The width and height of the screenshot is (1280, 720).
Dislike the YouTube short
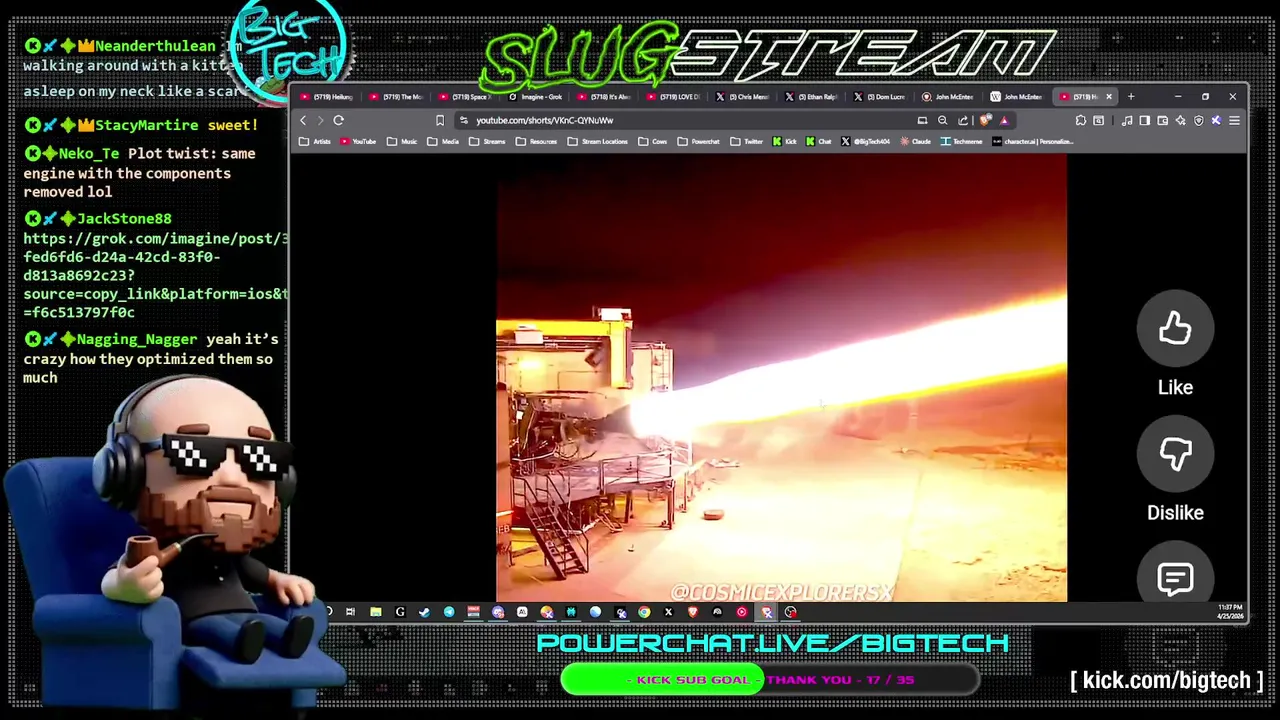(1175, 454)
